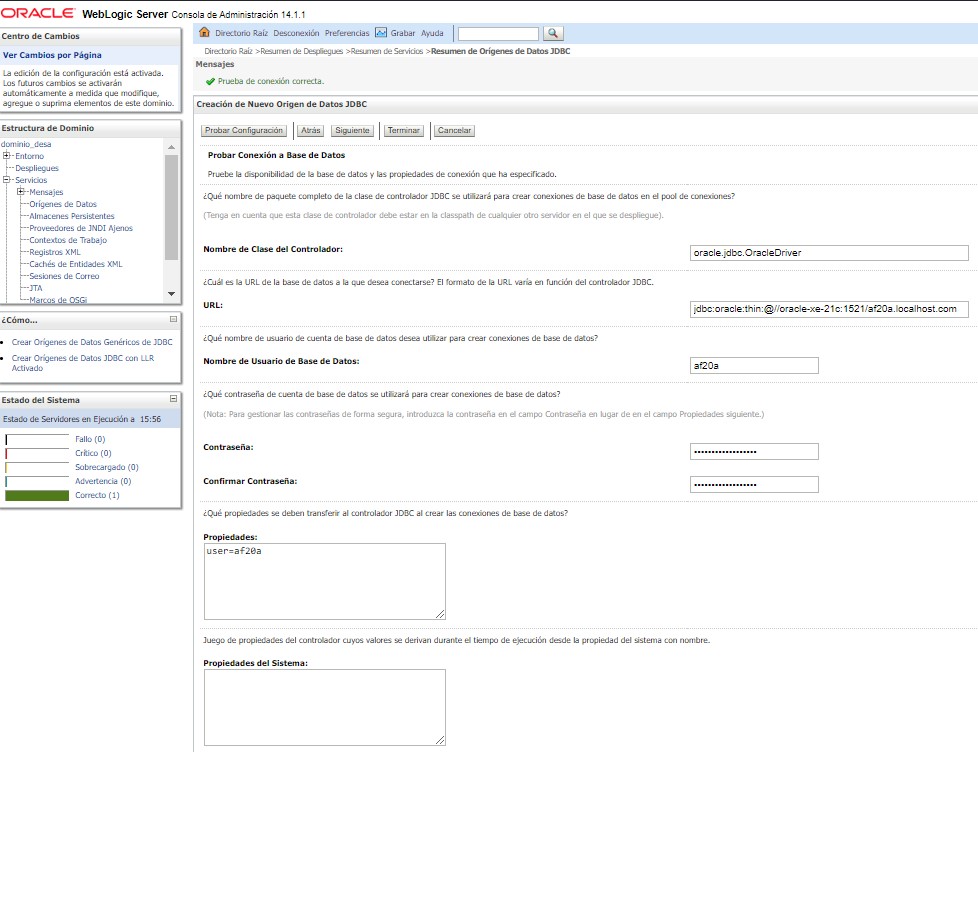Click the Contraseña password field
The height and width of the screenshot is (920, 978).
pyautogui.click(x=754, y=452)
